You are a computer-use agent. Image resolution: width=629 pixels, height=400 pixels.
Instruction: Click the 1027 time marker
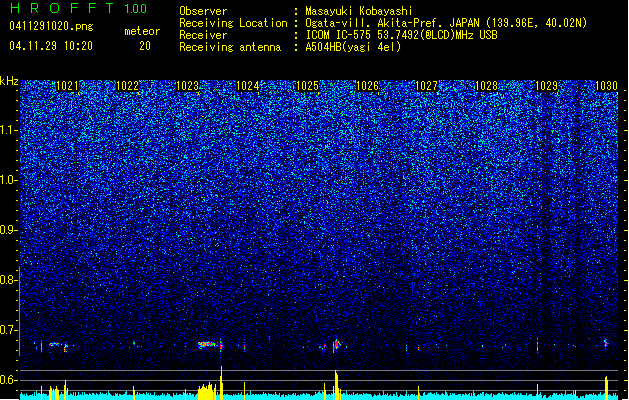[x=426, y=86]
